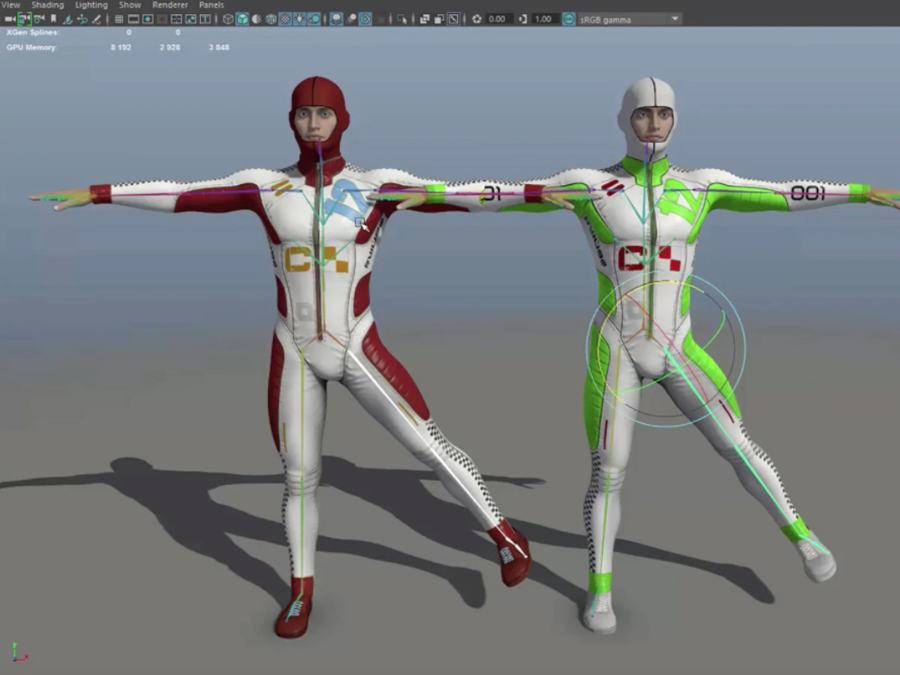Activate the image plane icon
This screenshot has height=675, width=900.
point(66,19)
